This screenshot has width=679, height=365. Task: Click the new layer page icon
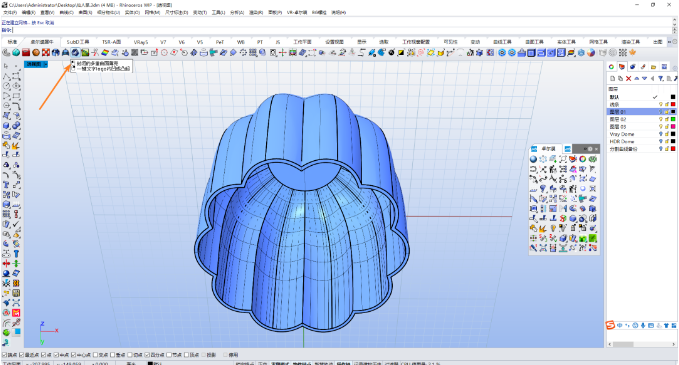[x=612, y=78]
